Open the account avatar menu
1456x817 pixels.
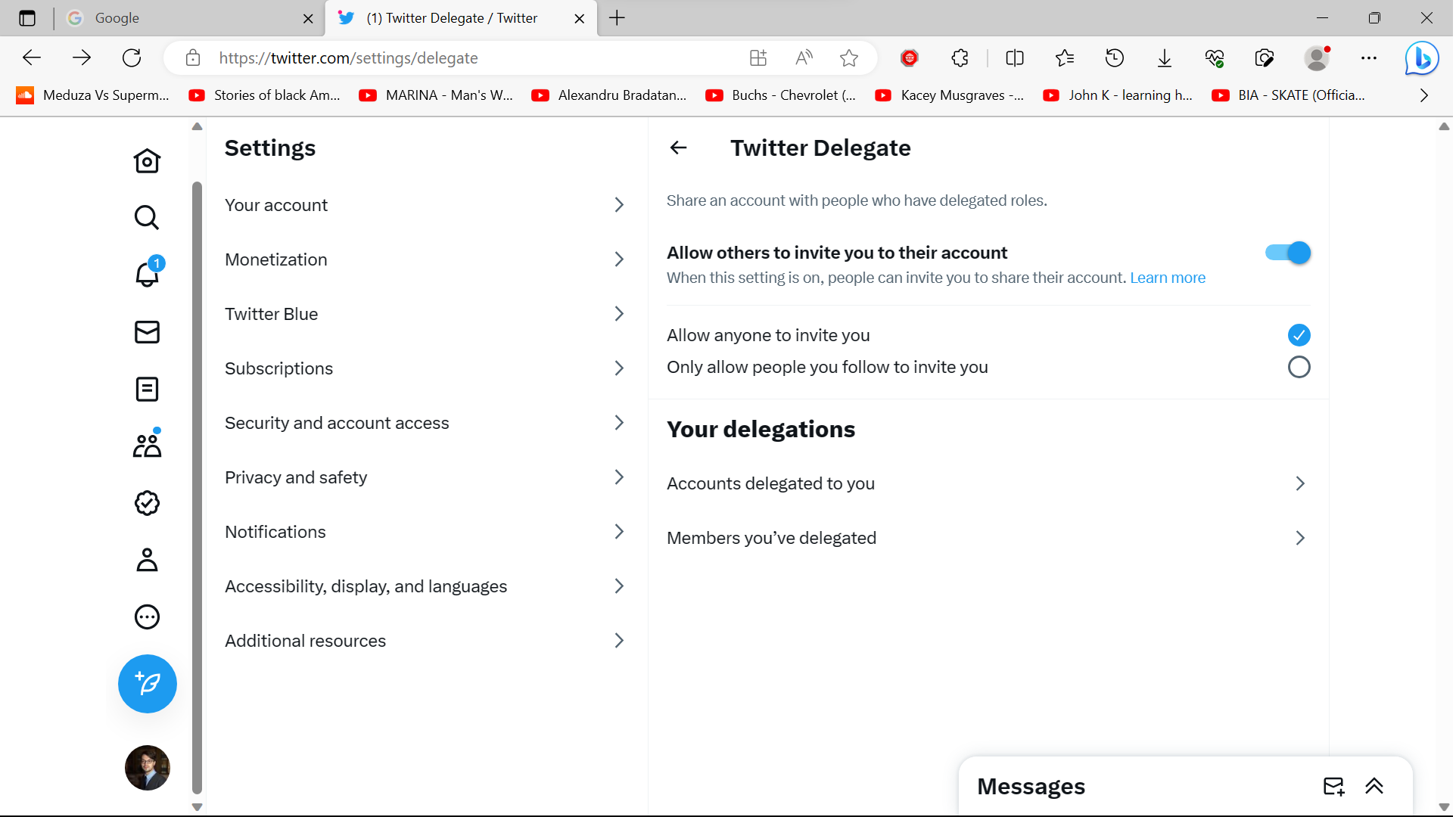click(x=148, y=768)
